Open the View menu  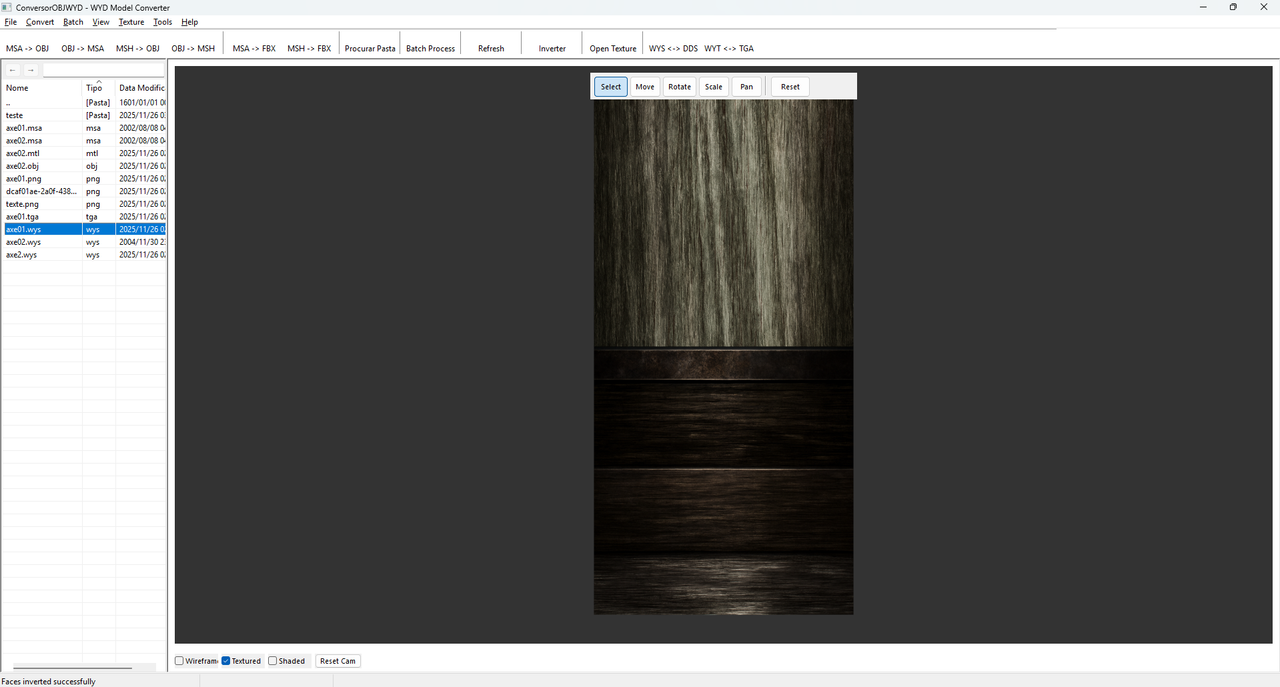tap(101, 22)
